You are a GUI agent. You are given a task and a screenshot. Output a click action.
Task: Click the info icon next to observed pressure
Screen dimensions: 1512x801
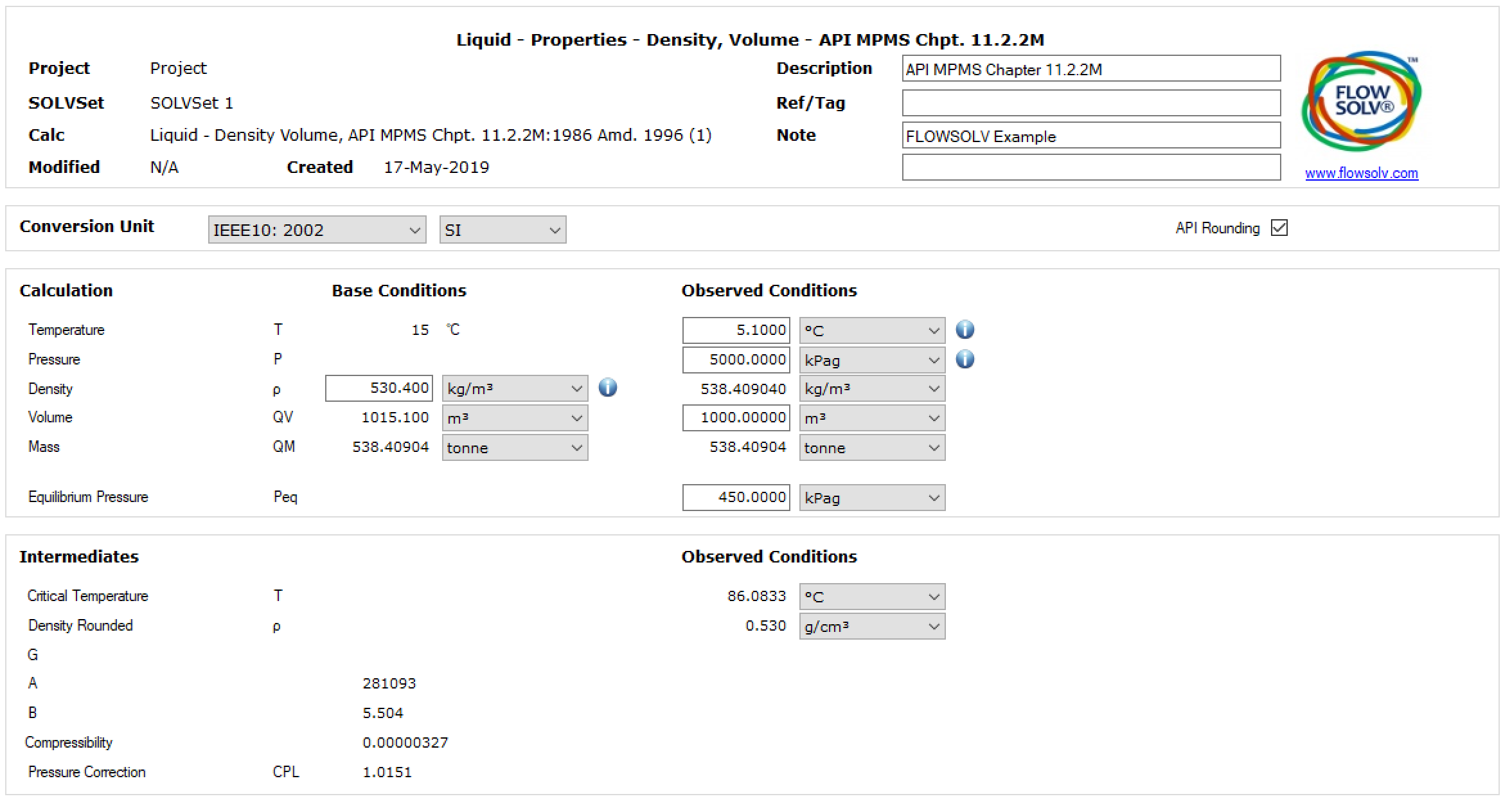tap(966, 359)
